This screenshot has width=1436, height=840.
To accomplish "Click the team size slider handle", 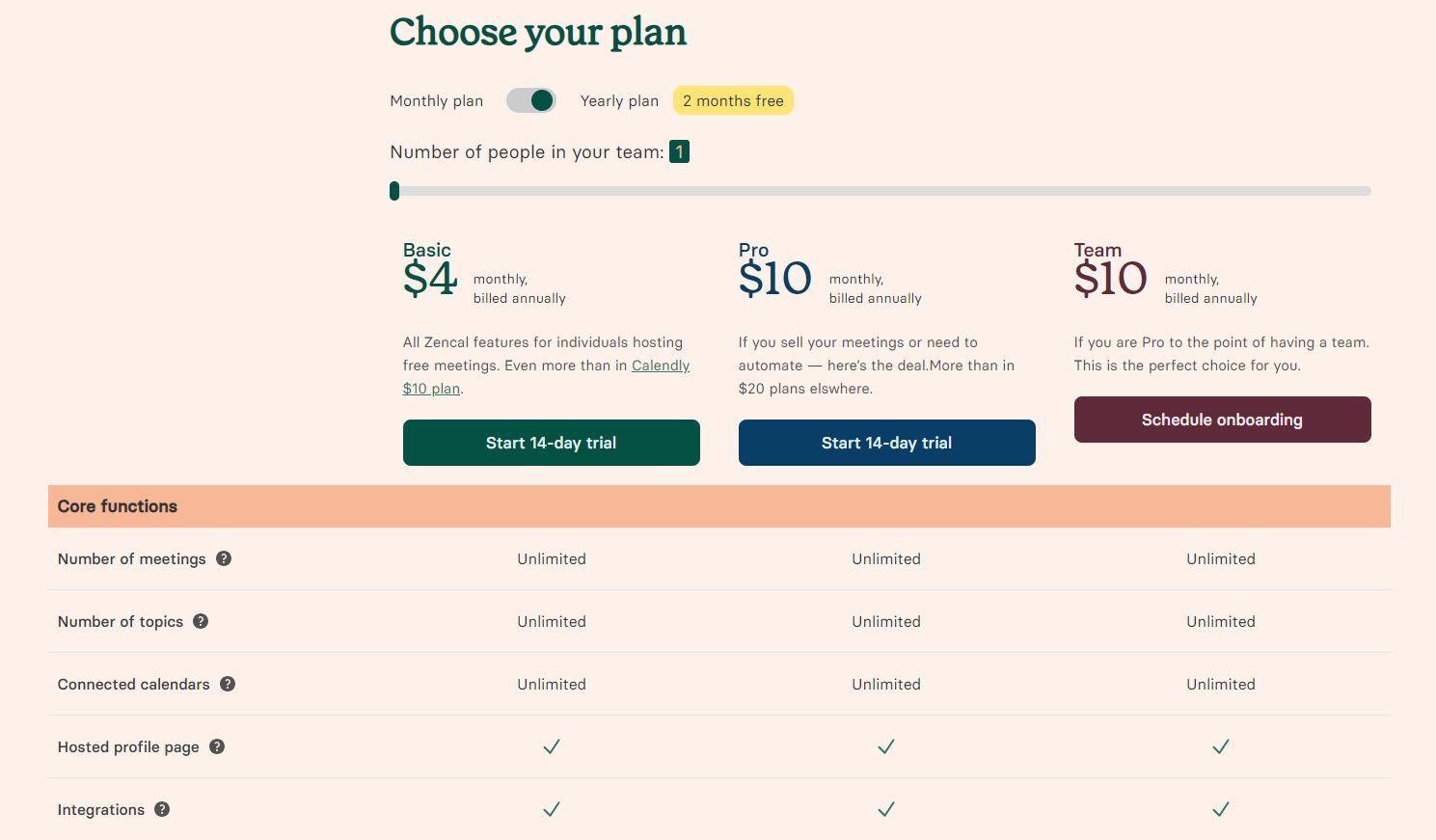I will pyautogui.click(x=393, y=191).
